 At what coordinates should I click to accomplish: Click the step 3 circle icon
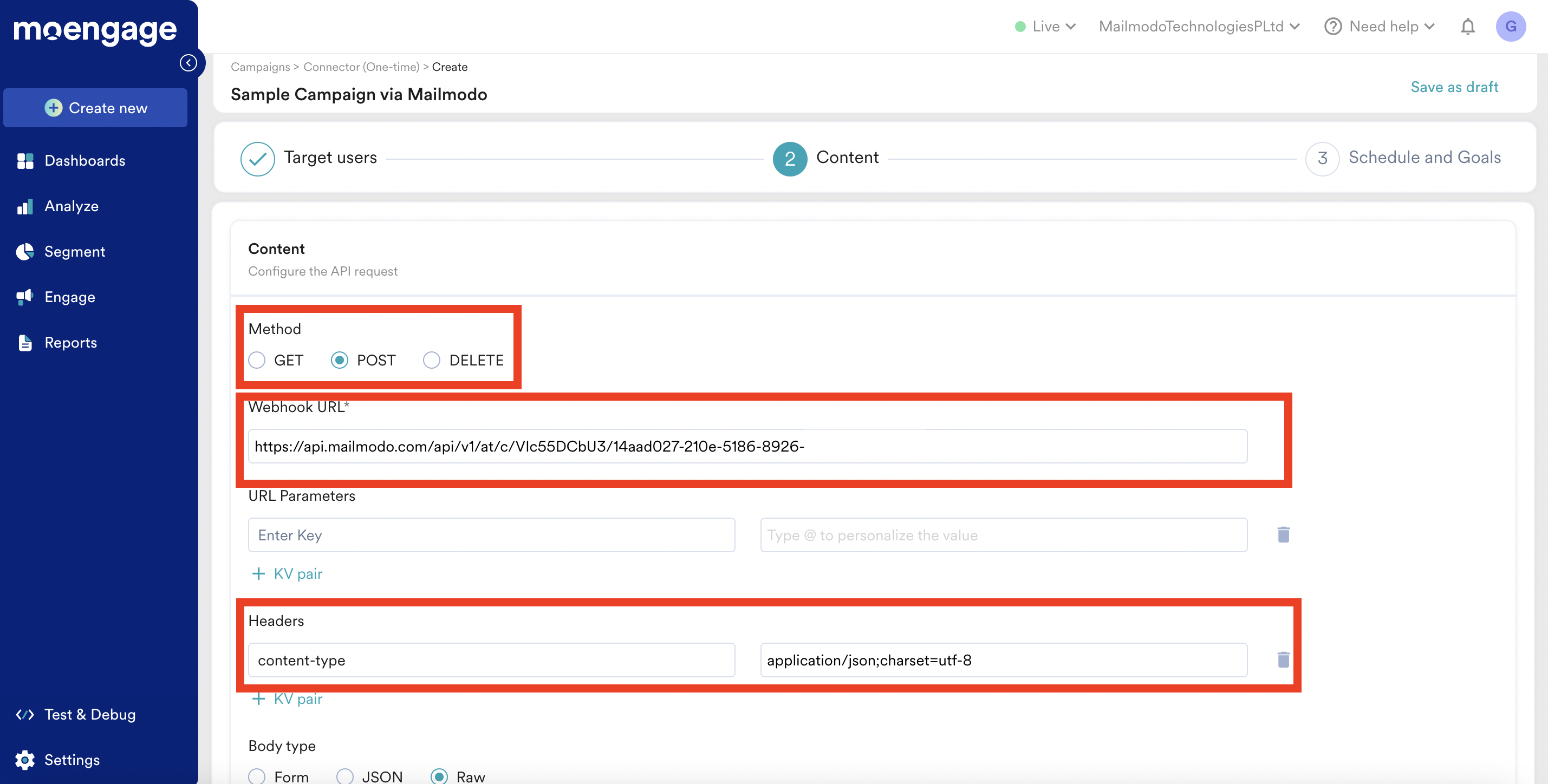click(x=1323, y=159)
